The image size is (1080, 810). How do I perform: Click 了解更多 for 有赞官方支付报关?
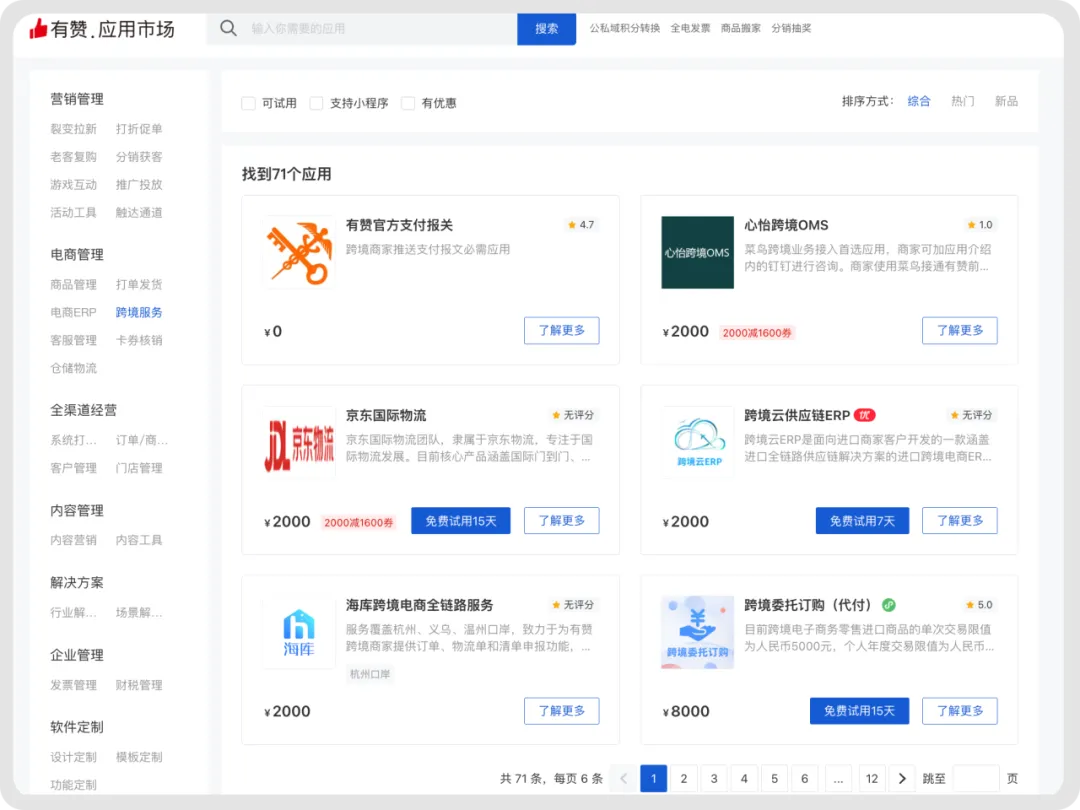pyautogui.click(x=561, y=331)
